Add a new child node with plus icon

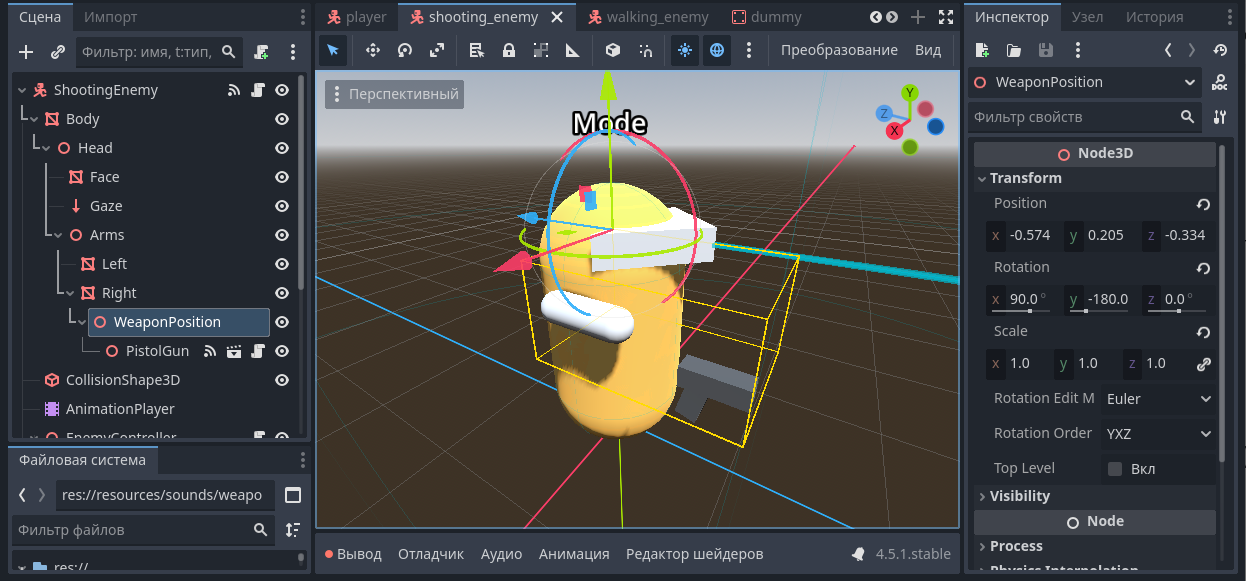(26, 52)
